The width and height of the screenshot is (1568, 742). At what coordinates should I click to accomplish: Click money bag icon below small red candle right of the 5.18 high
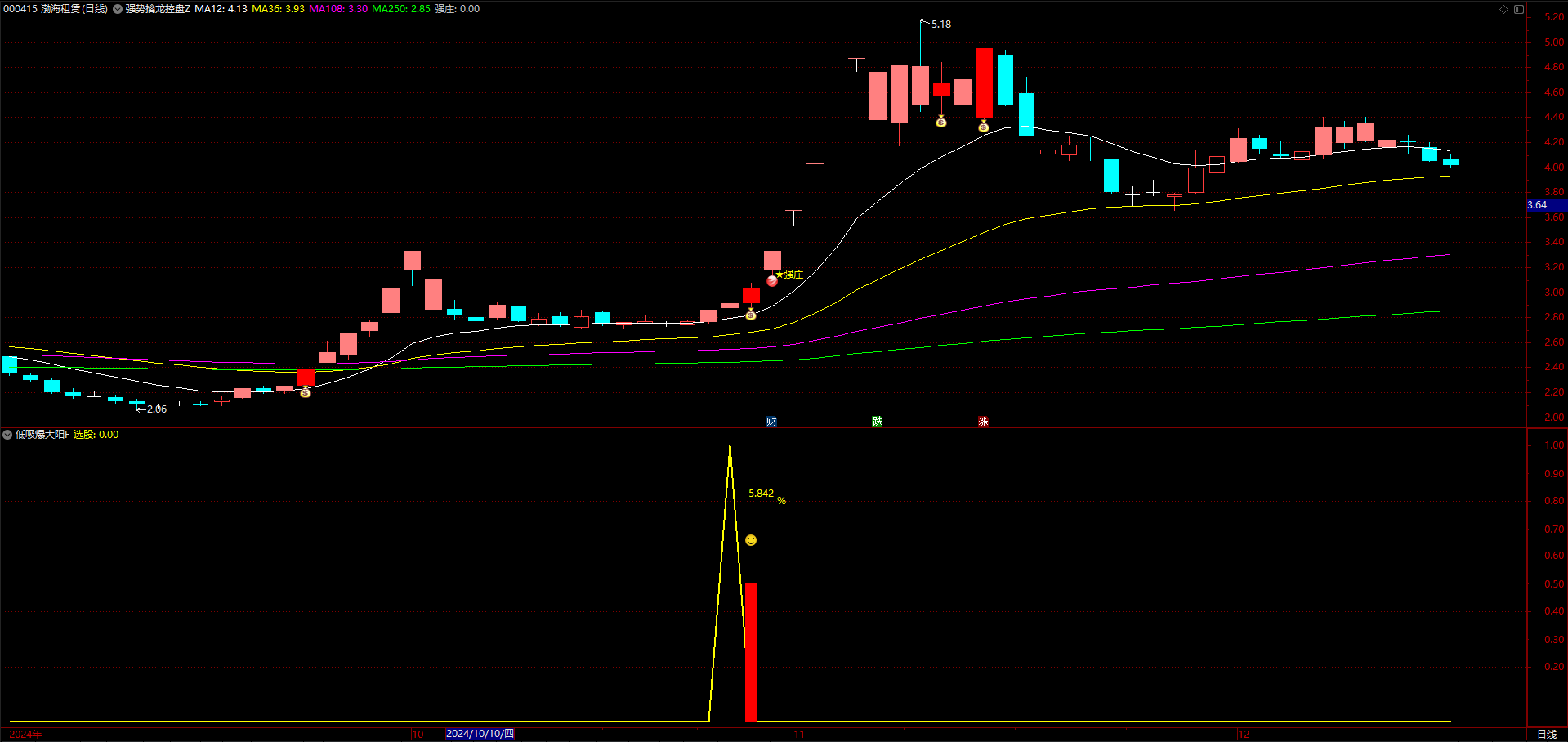coord(941,121)
